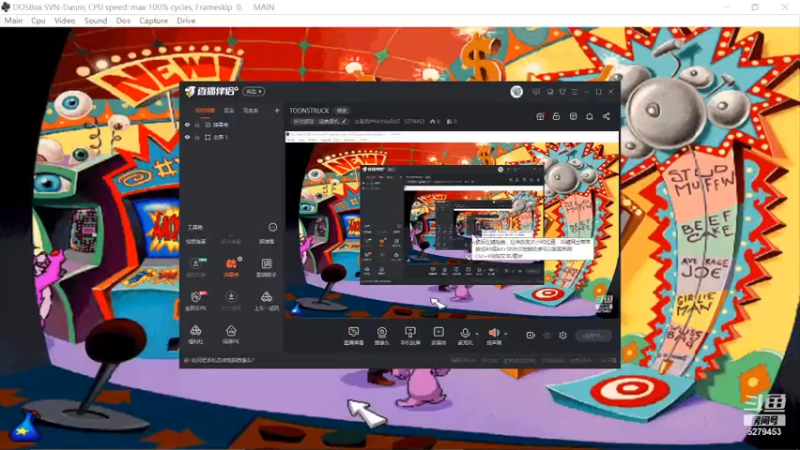Open the car-shaped co-play tool

pos(266,301)
